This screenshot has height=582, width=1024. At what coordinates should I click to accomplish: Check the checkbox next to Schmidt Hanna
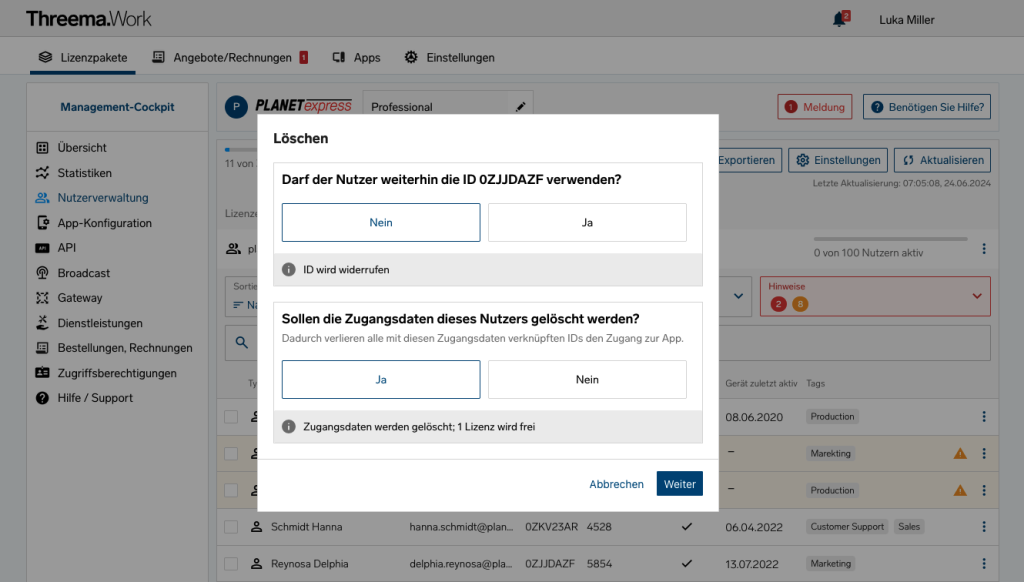234,526
